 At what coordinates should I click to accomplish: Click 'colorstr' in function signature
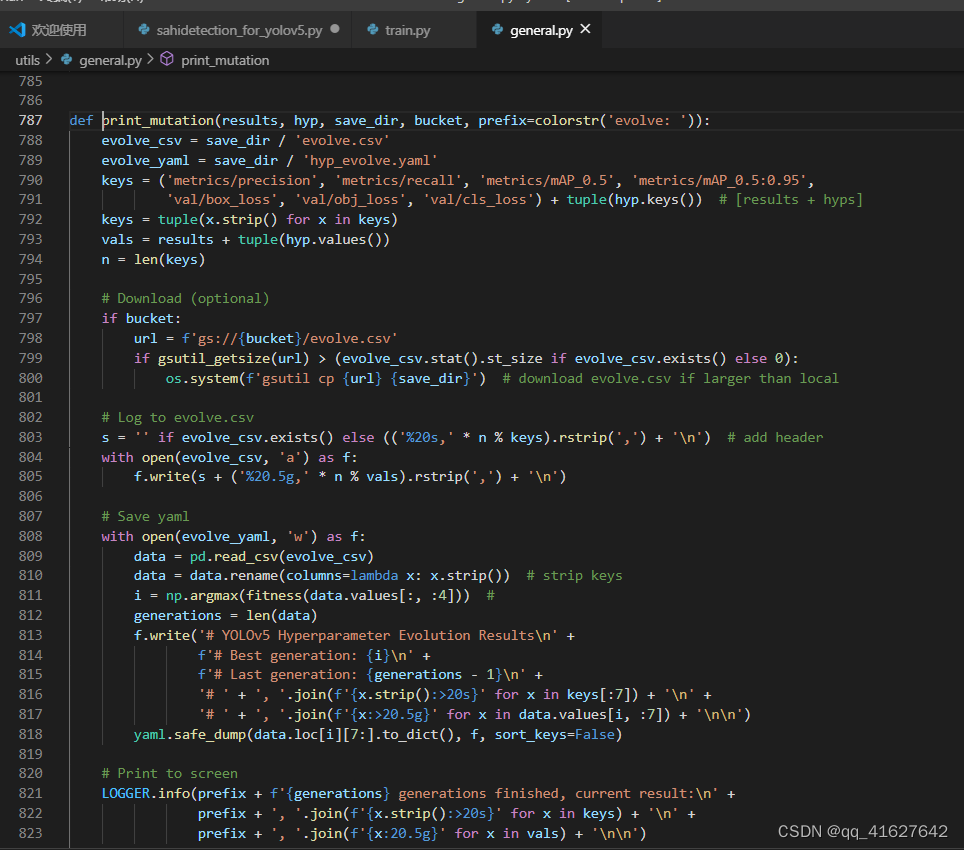566,120
